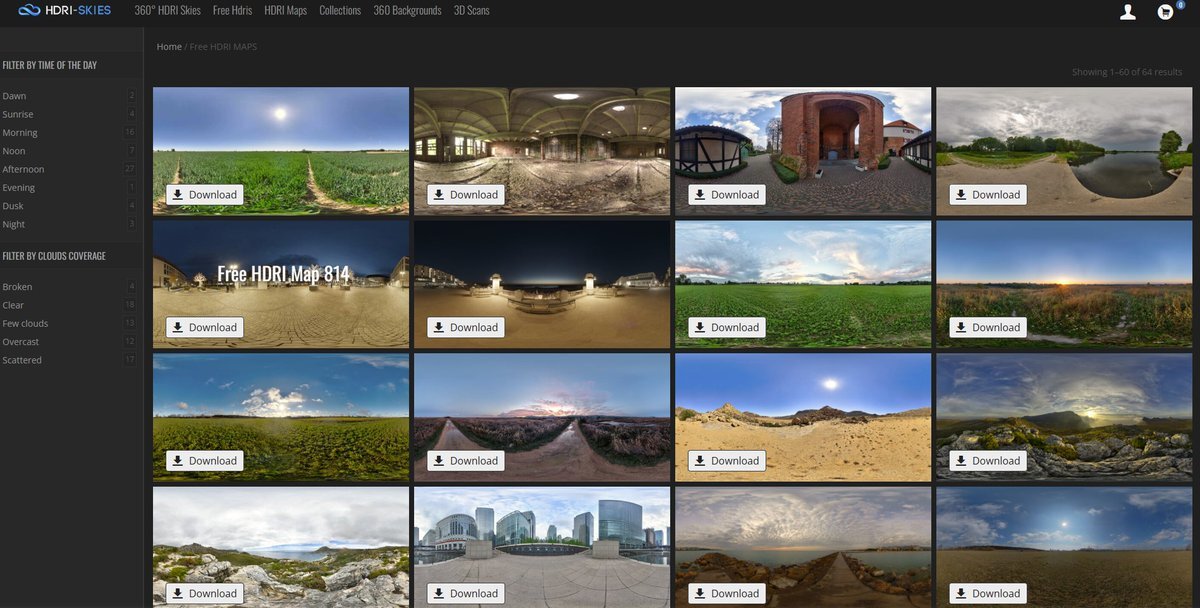Click the Home breadcrumb link
The height and width of the screenshot is (608, 1200).
(x=169, y=47)
